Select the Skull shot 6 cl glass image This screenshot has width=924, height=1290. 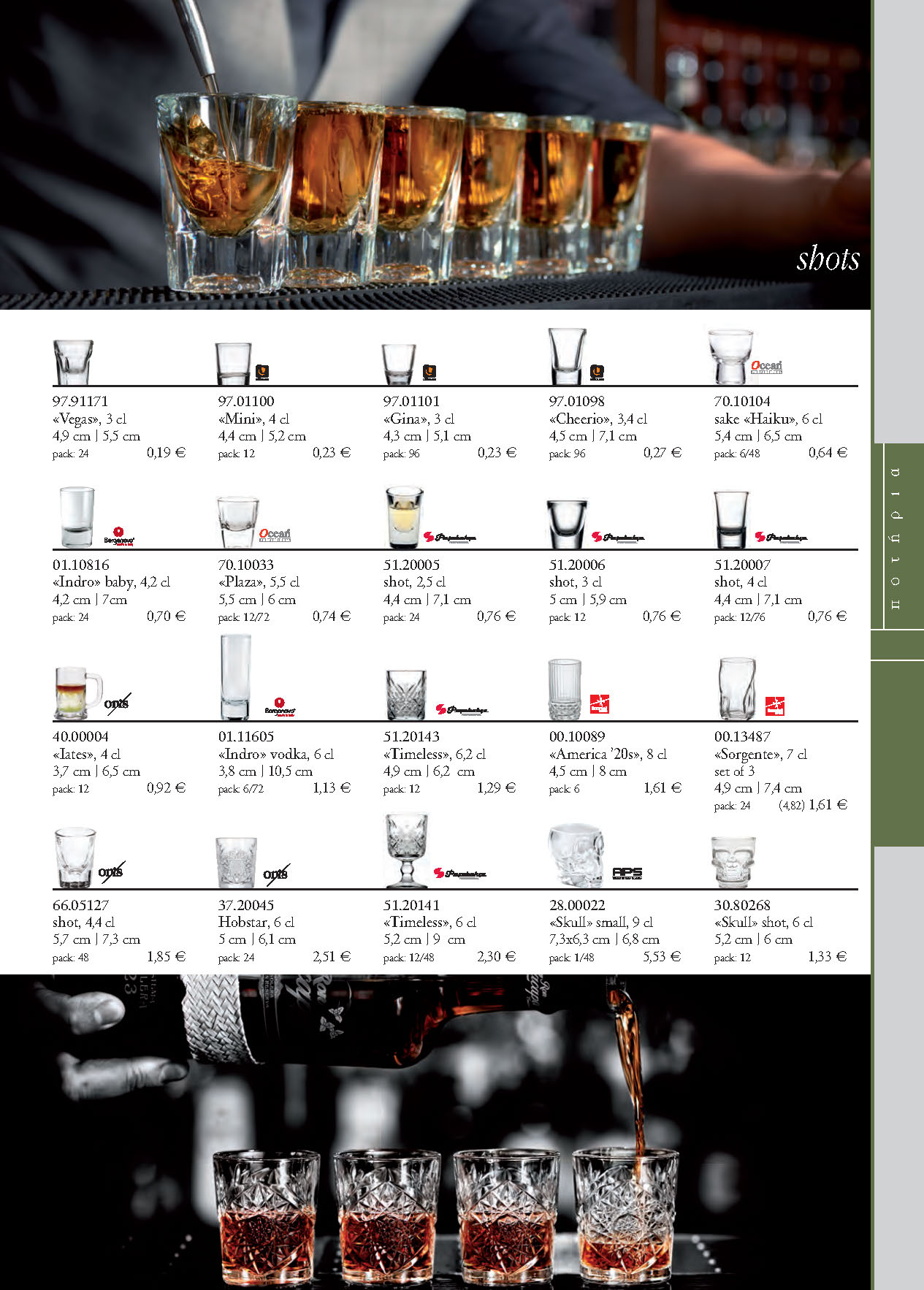(733, 861)
